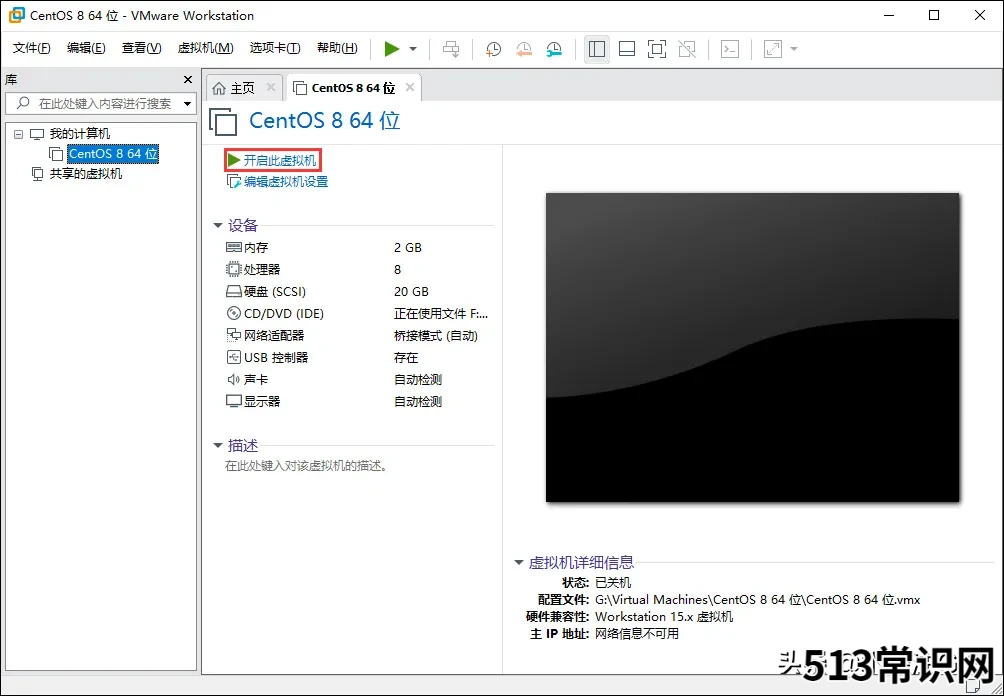Click the CD/DVD (IDE) drive icon

[234, 313]
